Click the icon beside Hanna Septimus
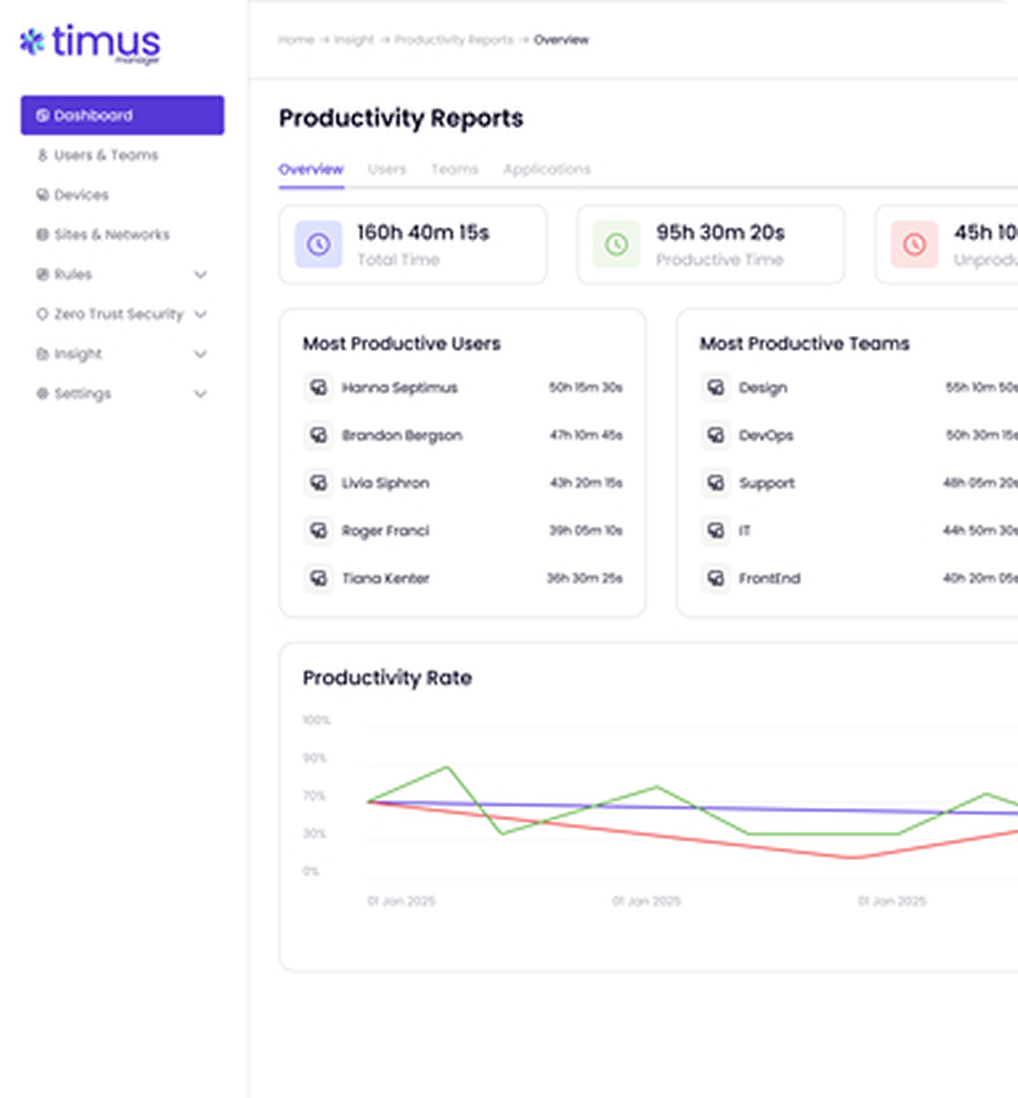The image size is (1018, 1098). click(319, 387)
